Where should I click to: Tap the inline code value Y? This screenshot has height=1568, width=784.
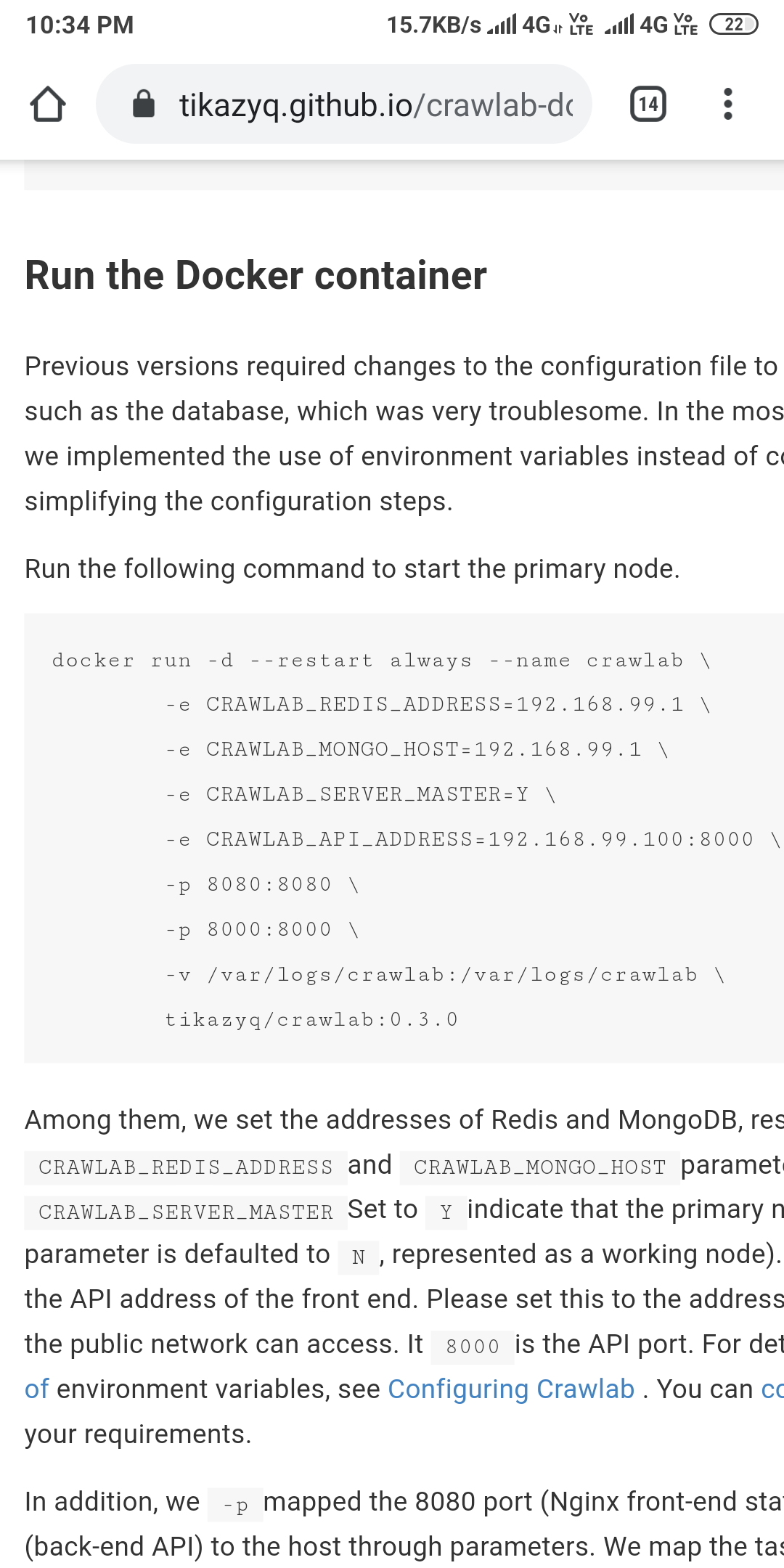(x=445, y=1212)
